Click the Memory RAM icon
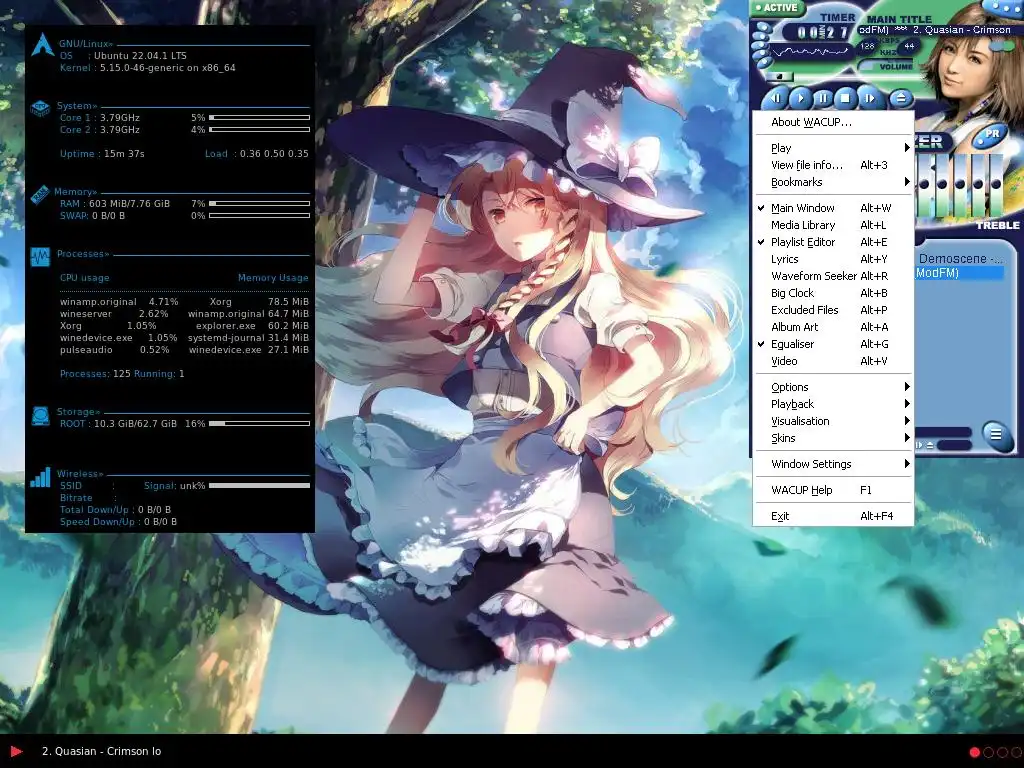 click(x=40, y=195)
